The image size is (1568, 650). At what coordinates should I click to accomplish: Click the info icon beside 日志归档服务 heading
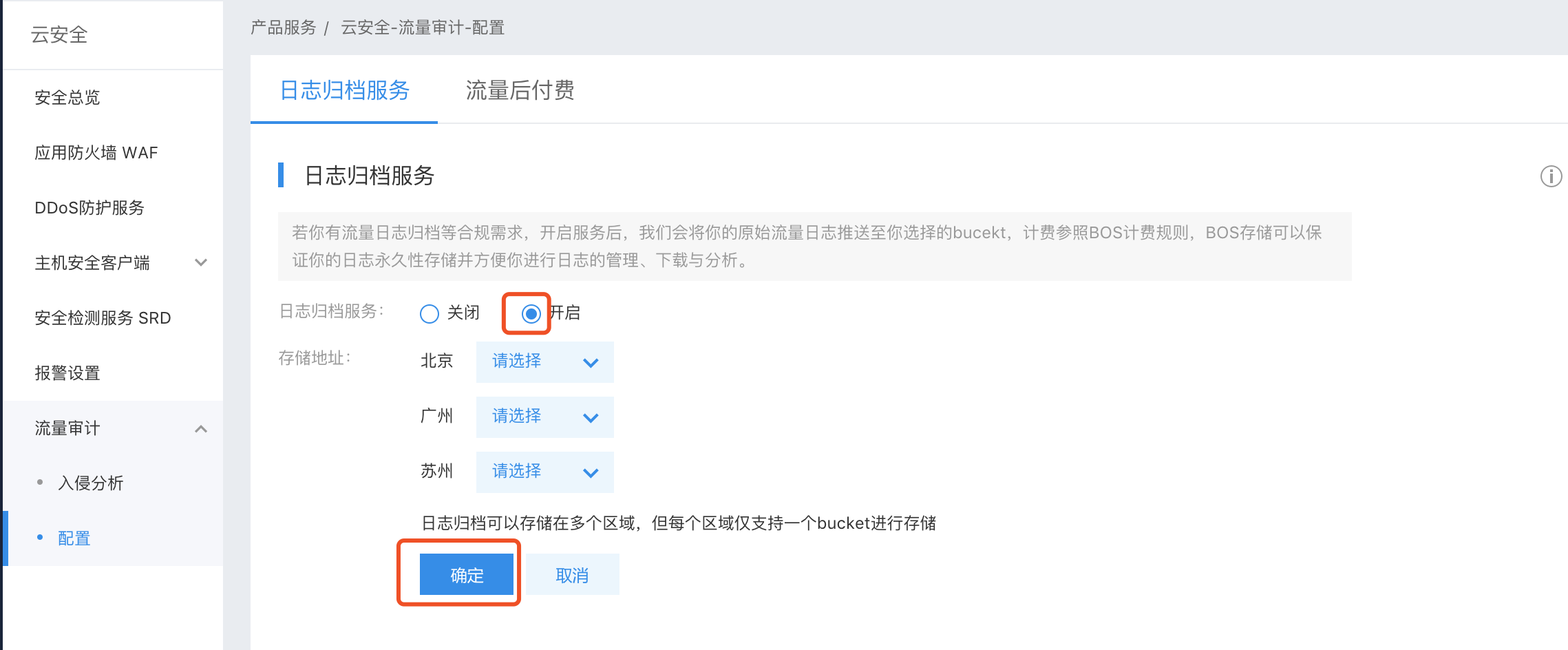point(1551,176)
